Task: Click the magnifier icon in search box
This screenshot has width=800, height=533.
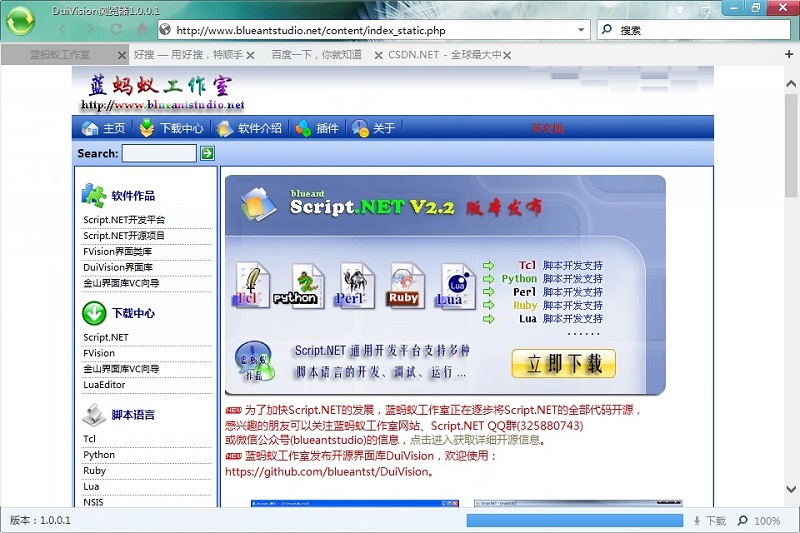Action: pyautogui.click(x=607, y=30)
